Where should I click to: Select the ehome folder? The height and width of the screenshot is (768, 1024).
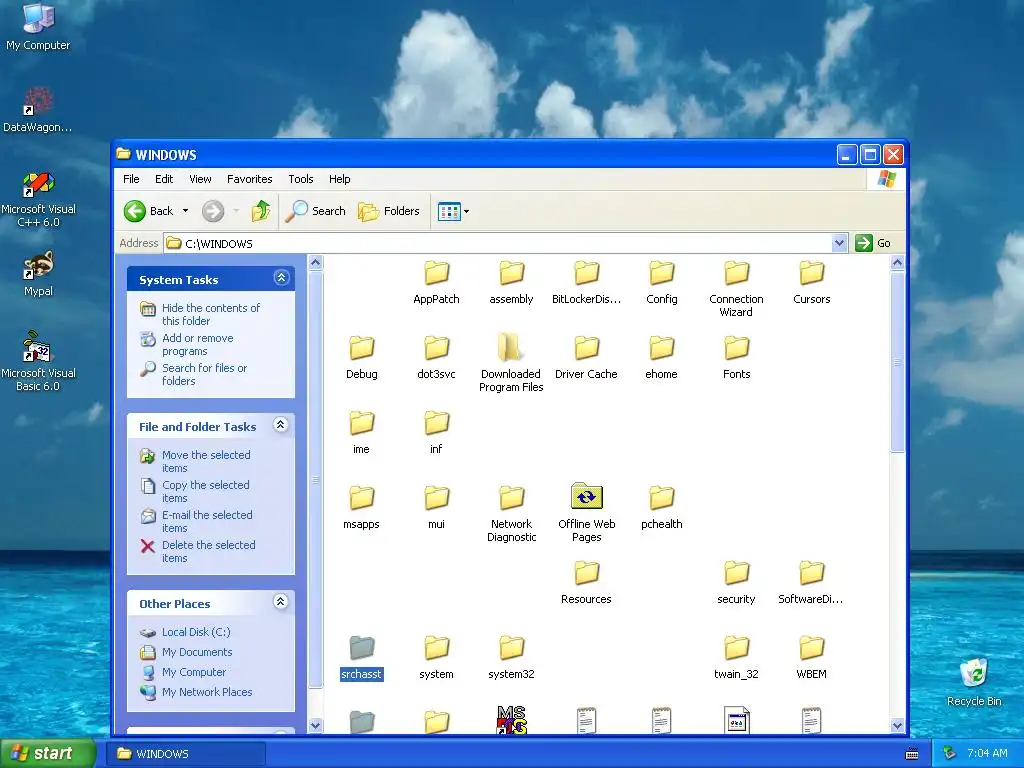click(662, 357)
